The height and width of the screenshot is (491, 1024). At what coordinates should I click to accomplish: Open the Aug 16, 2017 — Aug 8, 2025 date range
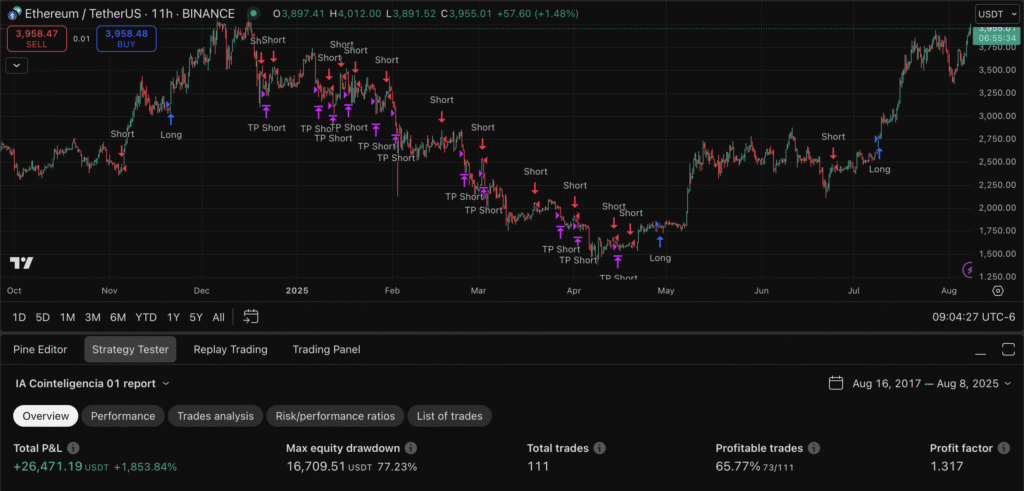coord(922,383)
